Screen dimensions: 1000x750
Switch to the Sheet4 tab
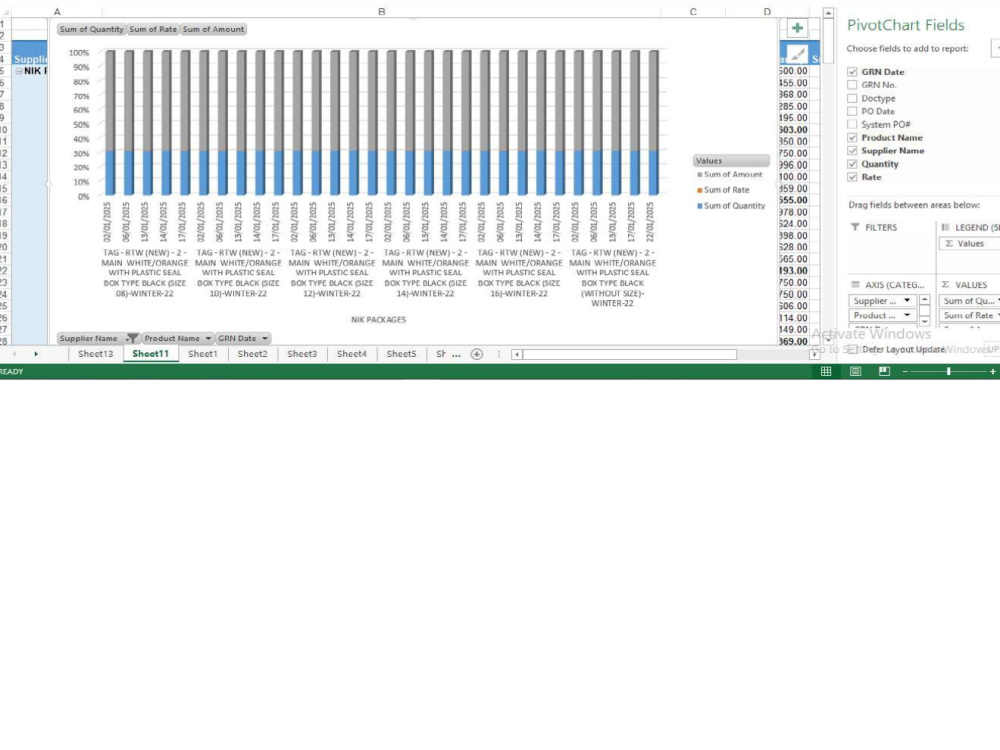(352, 354)
